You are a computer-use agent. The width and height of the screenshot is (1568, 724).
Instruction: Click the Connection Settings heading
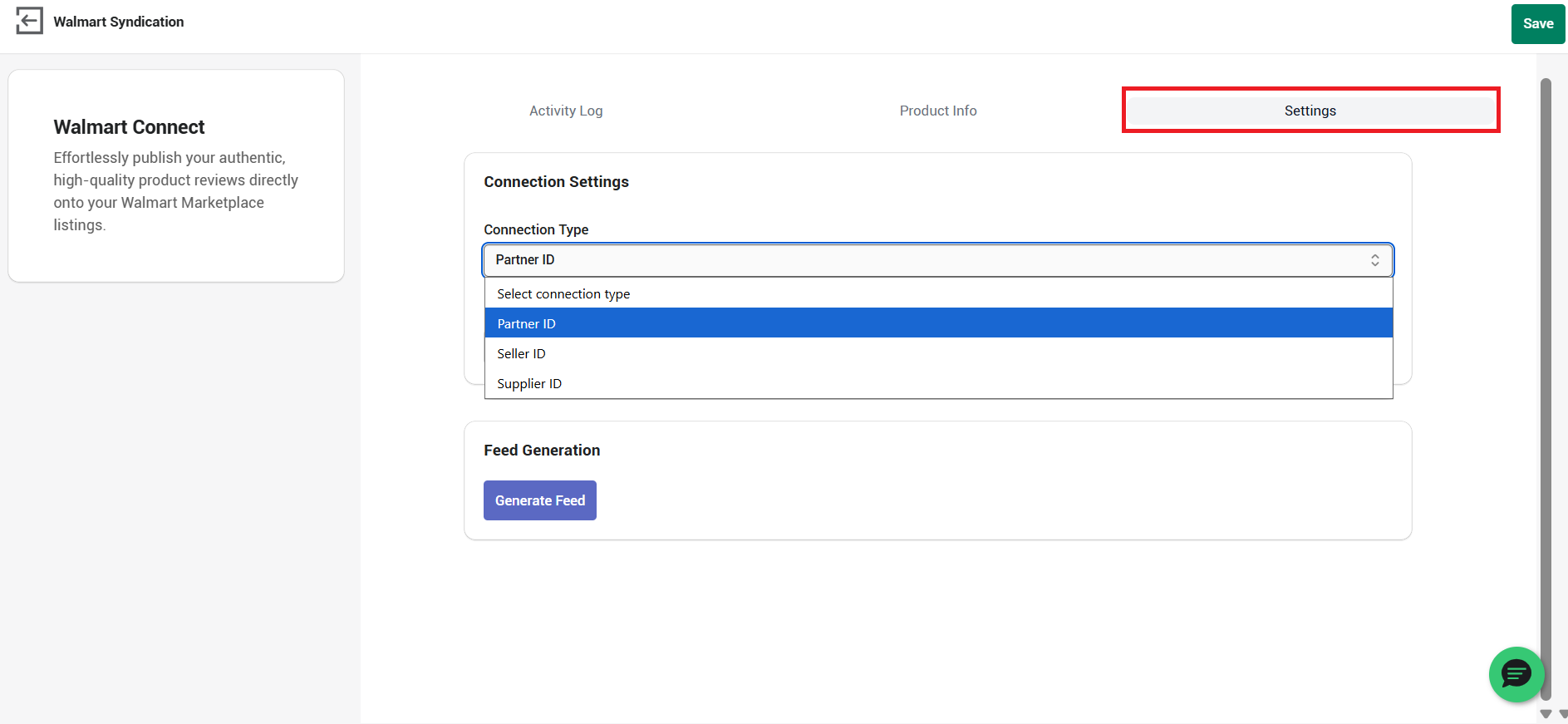coord(556,182)
